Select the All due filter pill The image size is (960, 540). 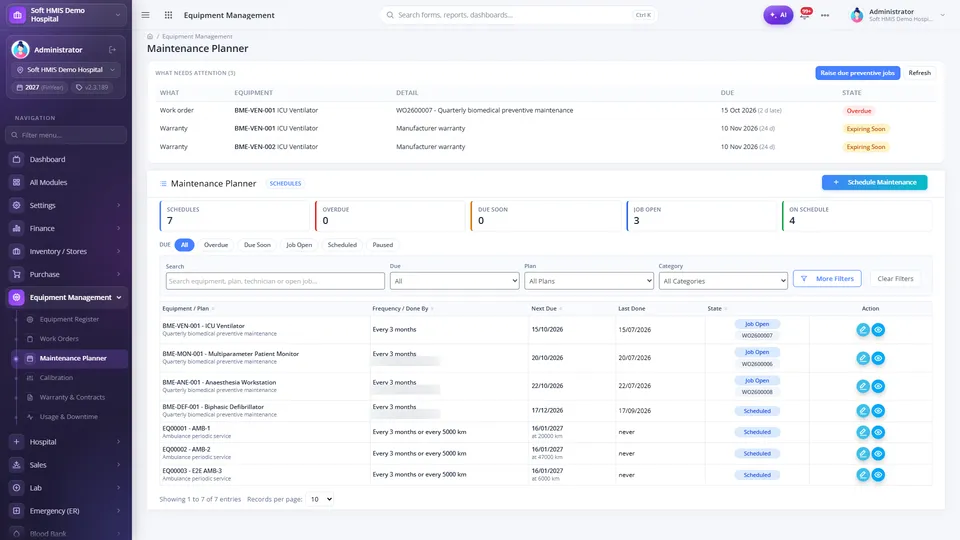[184, 245]
